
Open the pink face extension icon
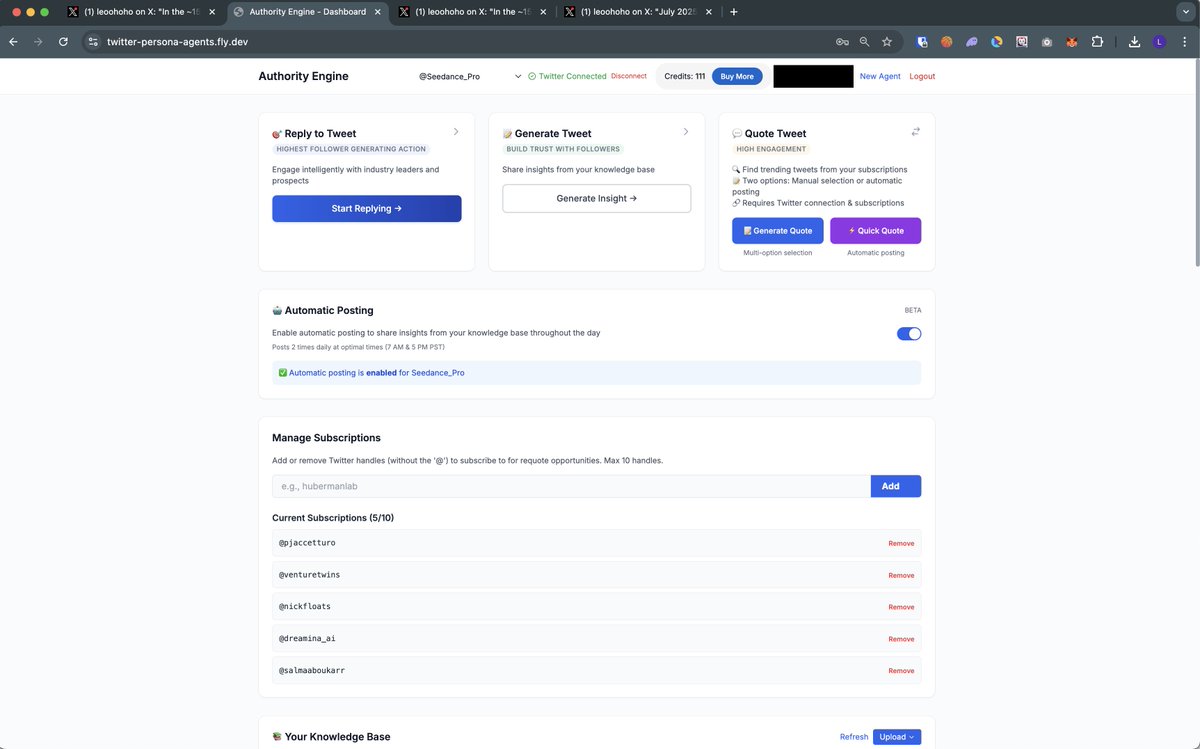tap(1022, 42)
